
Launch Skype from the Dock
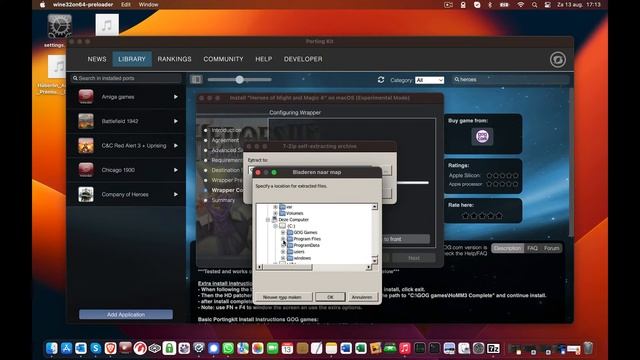[96, 348]
